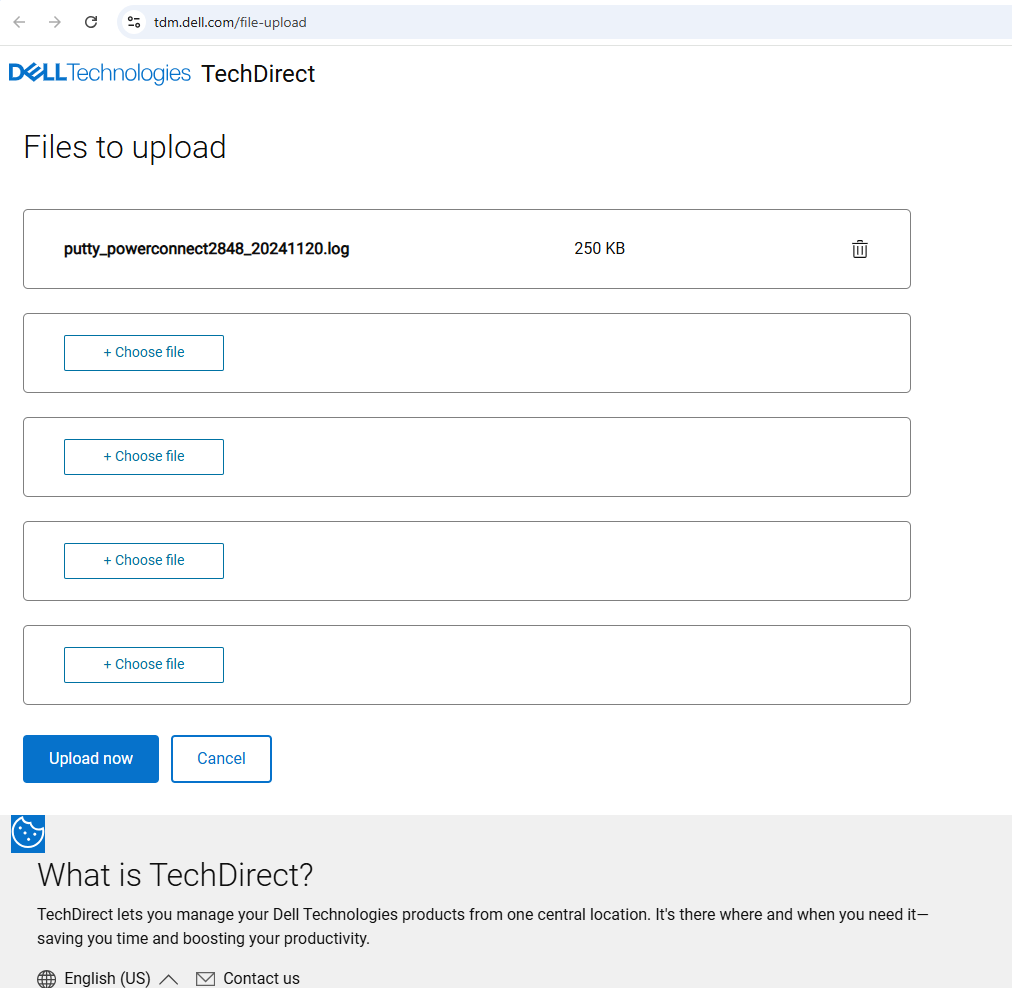Viewport: 1012px width, 988px height.
Task: Click the browser forward arrow
Action: coord(55,22)
